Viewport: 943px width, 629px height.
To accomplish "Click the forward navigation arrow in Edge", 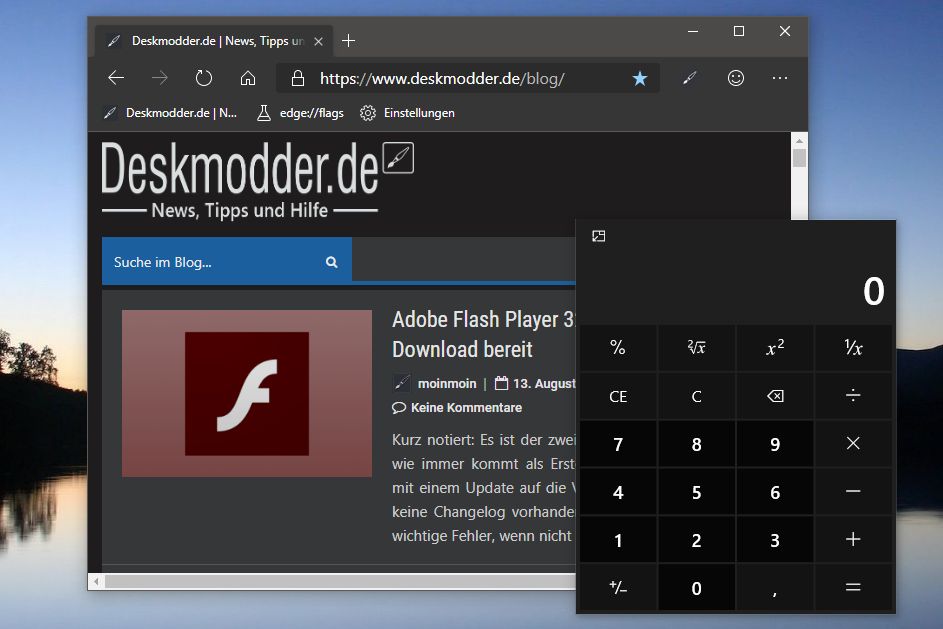I will pos(159,78).
